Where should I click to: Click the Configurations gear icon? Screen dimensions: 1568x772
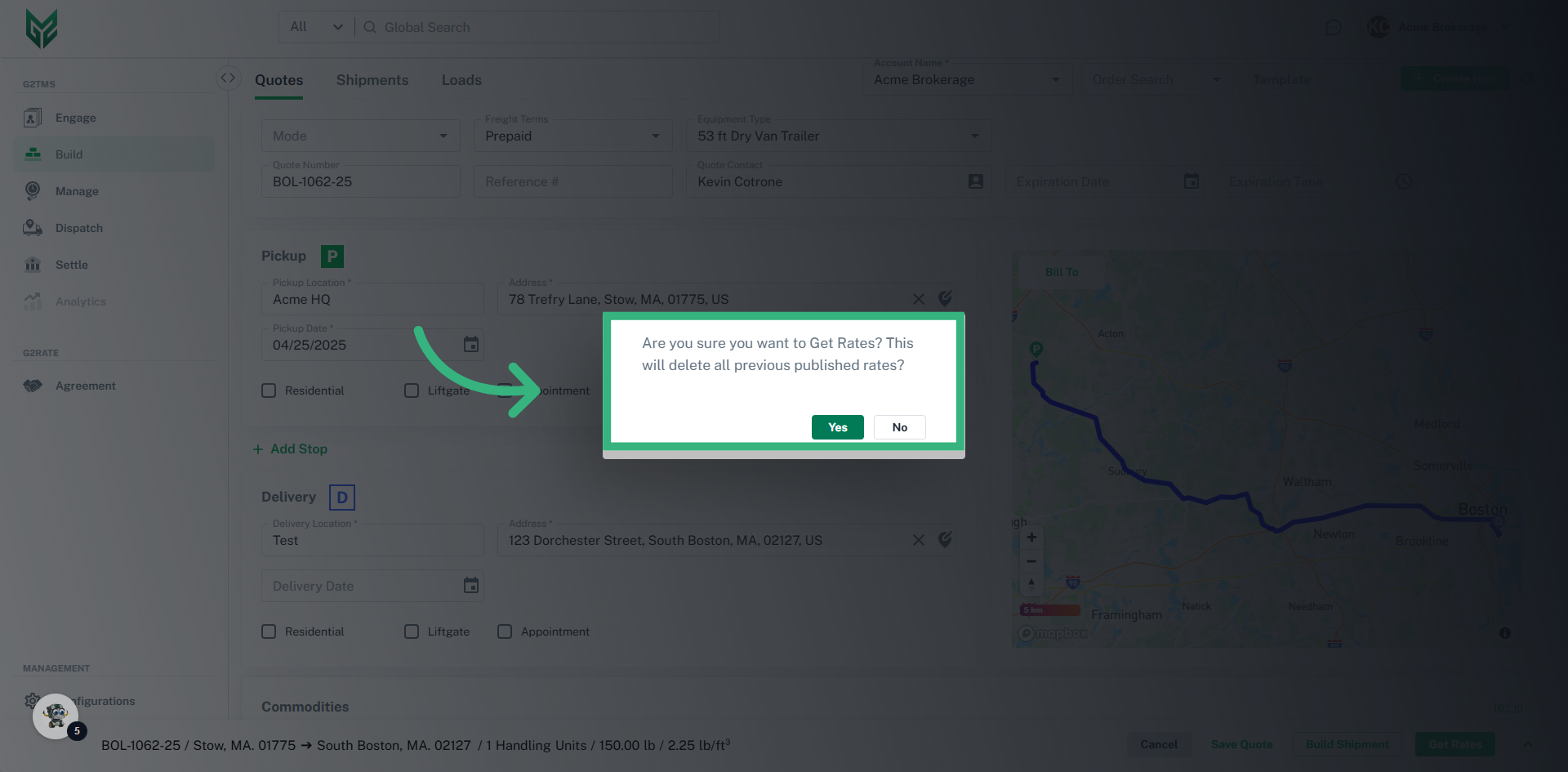coord(31,701)
